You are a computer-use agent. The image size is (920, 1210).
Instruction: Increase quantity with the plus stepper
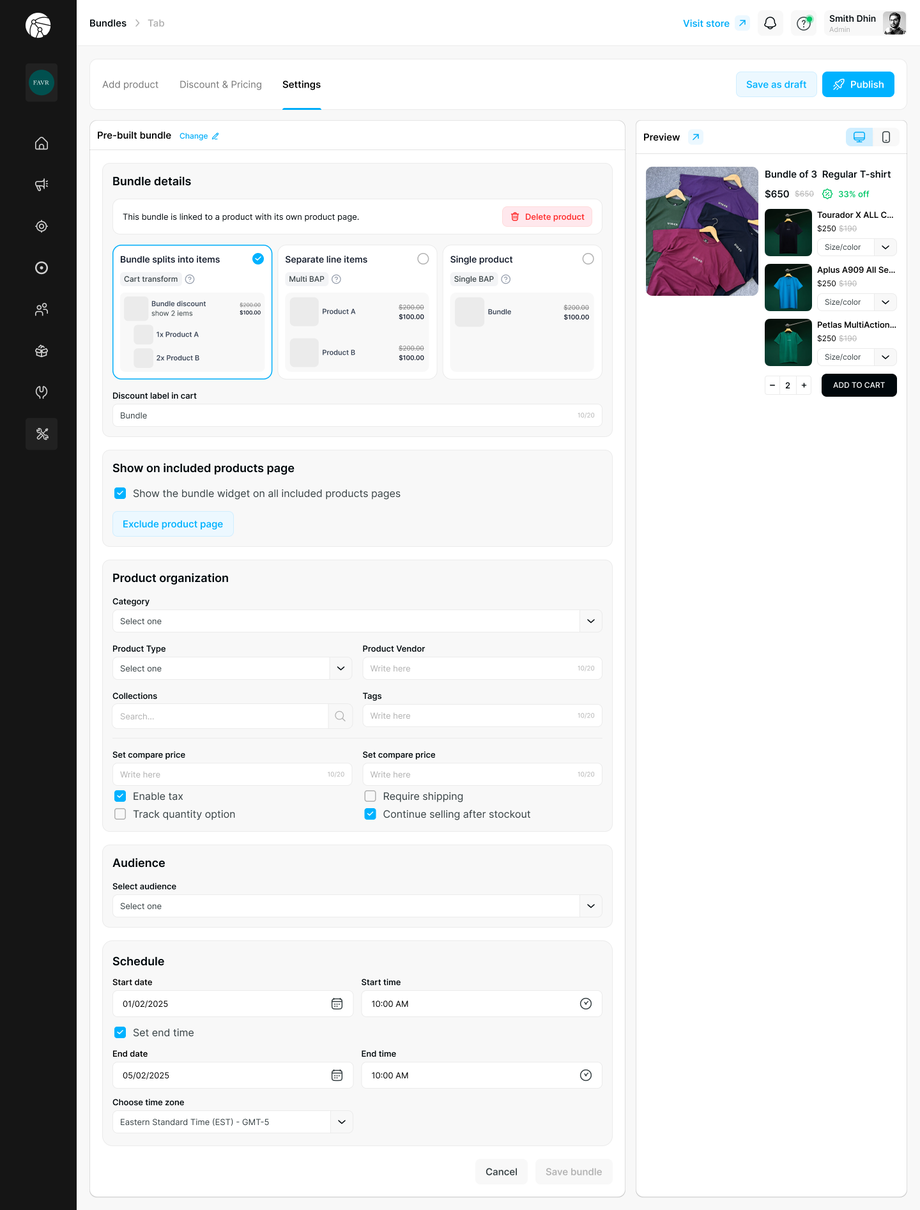click(804, 385)
